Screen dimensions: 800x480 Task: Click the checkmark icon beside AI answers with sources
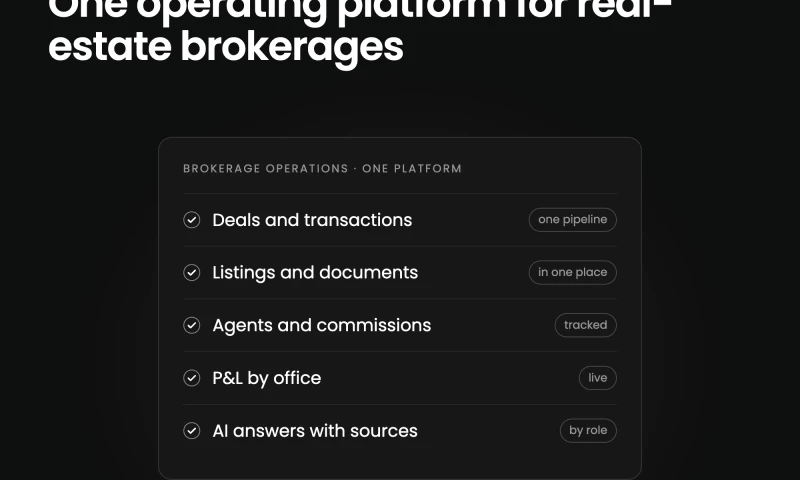[192, 431]
